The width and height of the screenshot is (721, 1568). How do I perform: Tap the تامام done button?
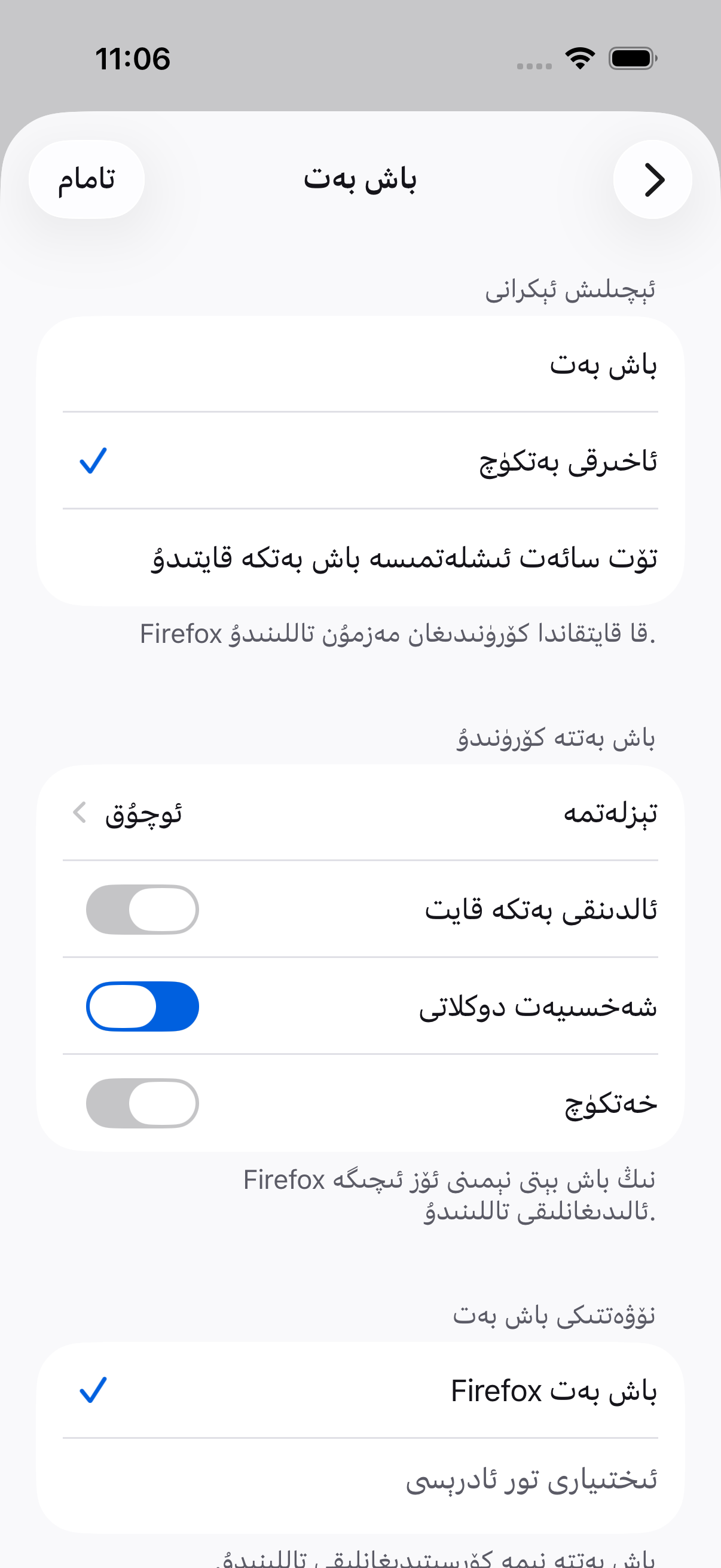[87, 179]
